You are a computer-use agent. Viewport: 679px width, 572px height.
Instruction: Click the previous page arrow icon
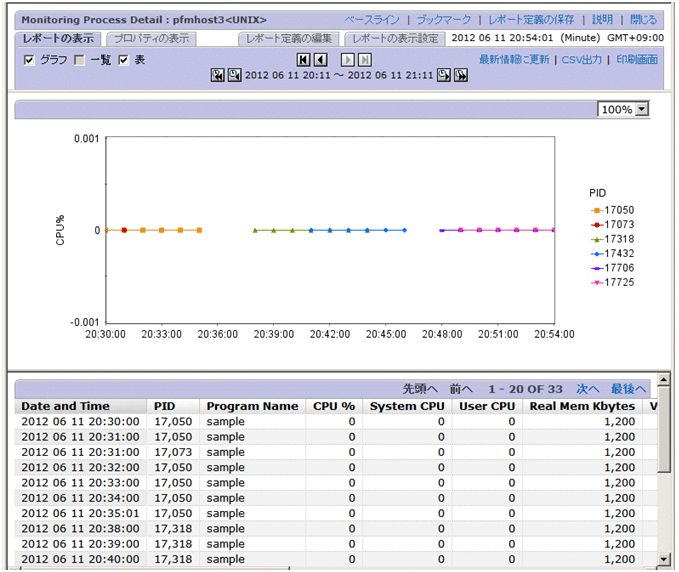pos(319,60)
